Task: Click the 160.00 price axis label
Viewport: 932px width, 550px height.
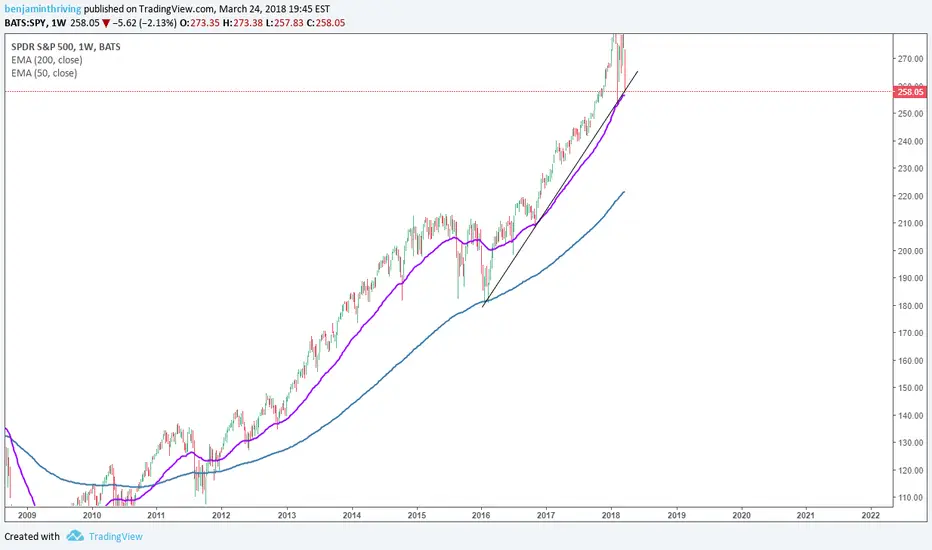Action: 911,360
